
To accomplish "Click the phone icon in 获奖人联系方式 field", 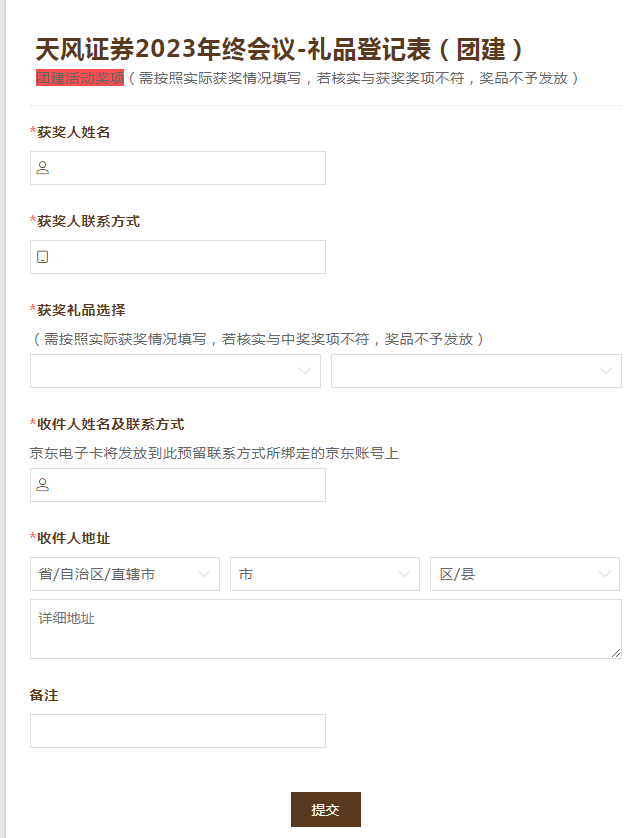I will (x=43, y=257).
